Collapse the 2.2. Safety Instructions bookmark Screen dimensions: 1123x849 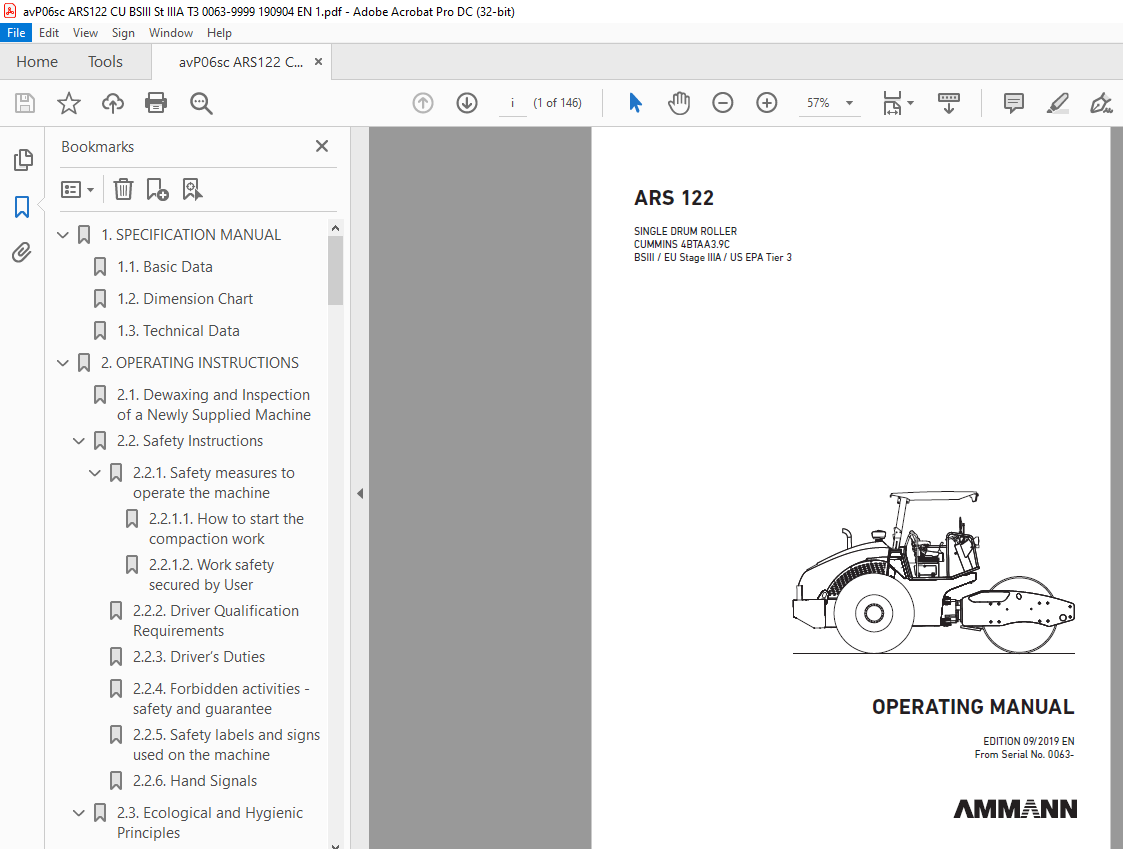coord(79,441)
